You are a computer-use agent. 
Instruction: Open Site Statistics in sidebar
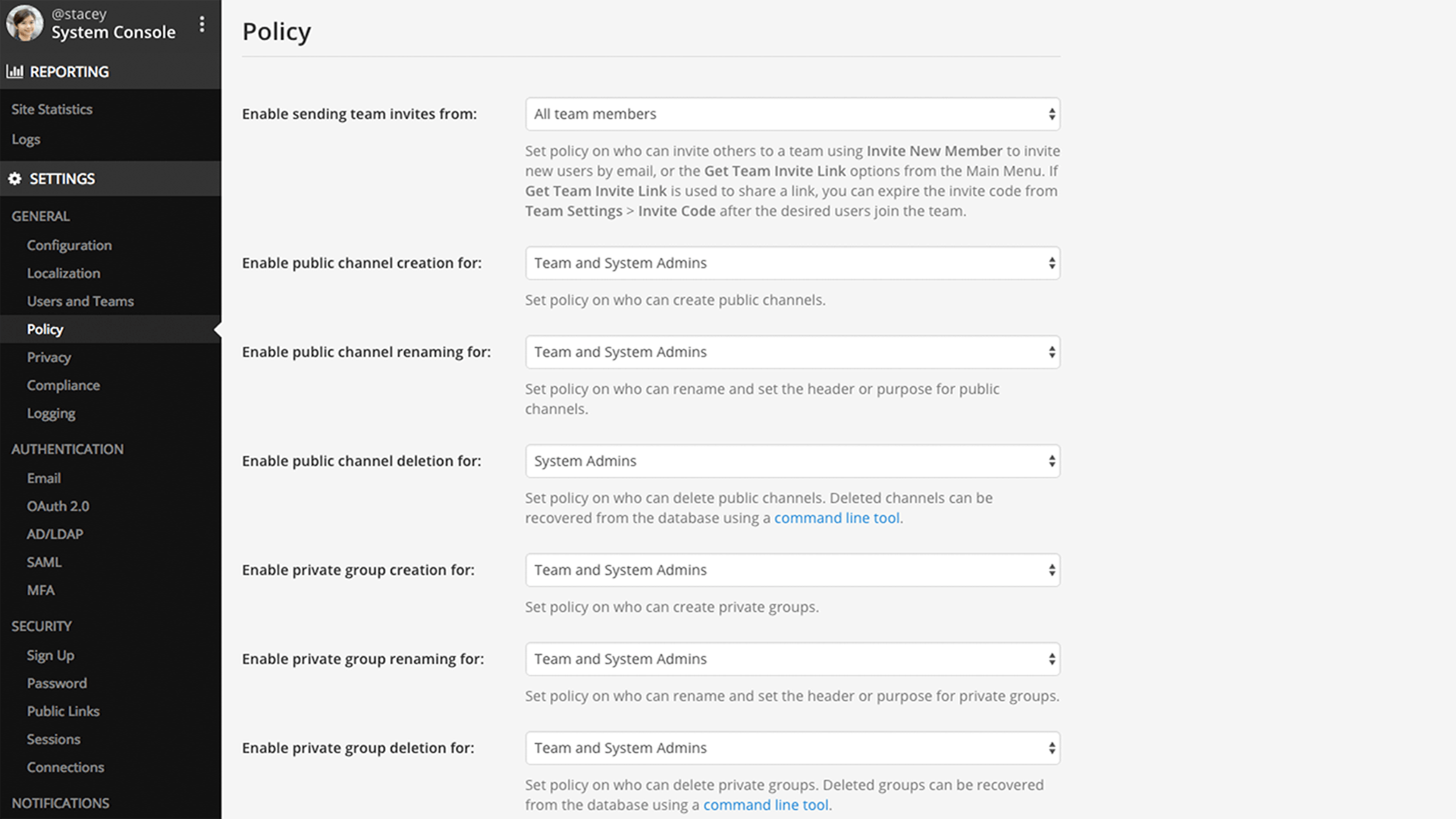(52, 109)
